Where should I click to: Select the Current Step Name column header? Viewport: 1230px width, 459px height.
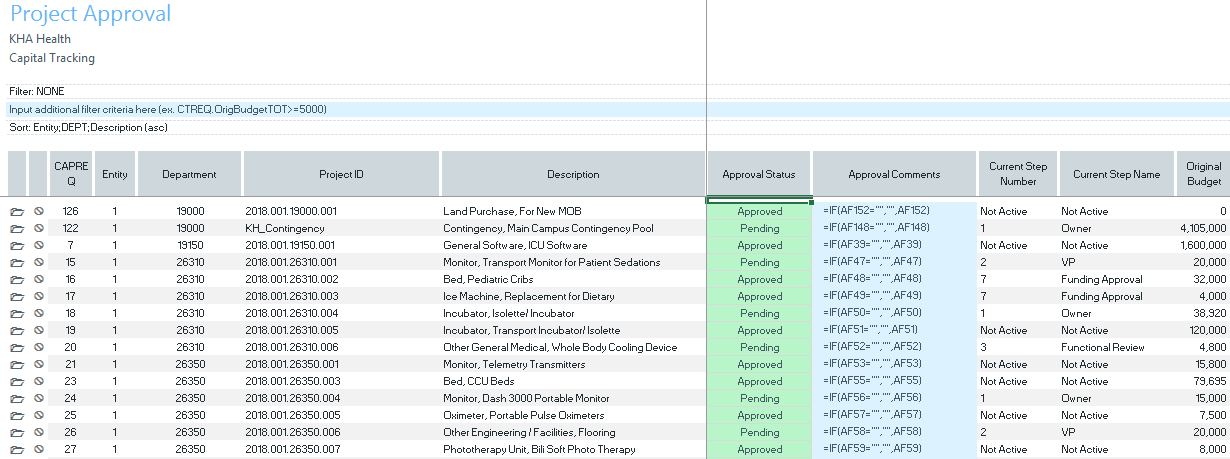1117,174
